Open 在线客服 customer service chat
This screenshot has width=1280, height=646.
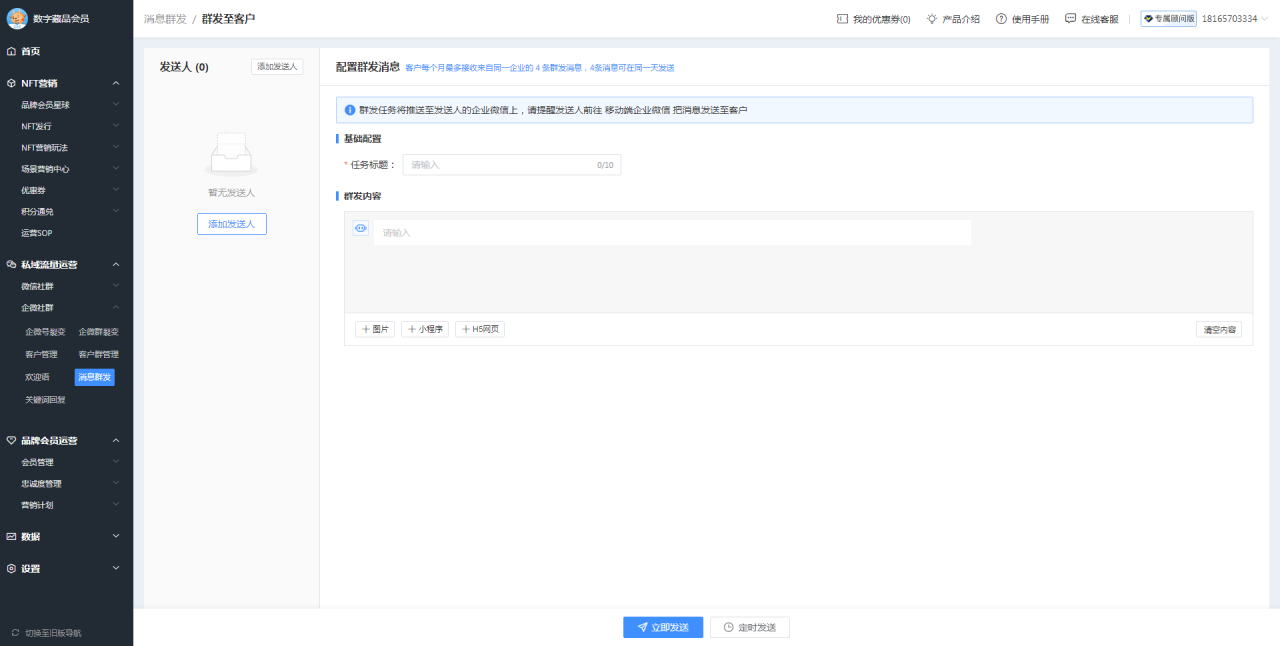pos(1069,18)
